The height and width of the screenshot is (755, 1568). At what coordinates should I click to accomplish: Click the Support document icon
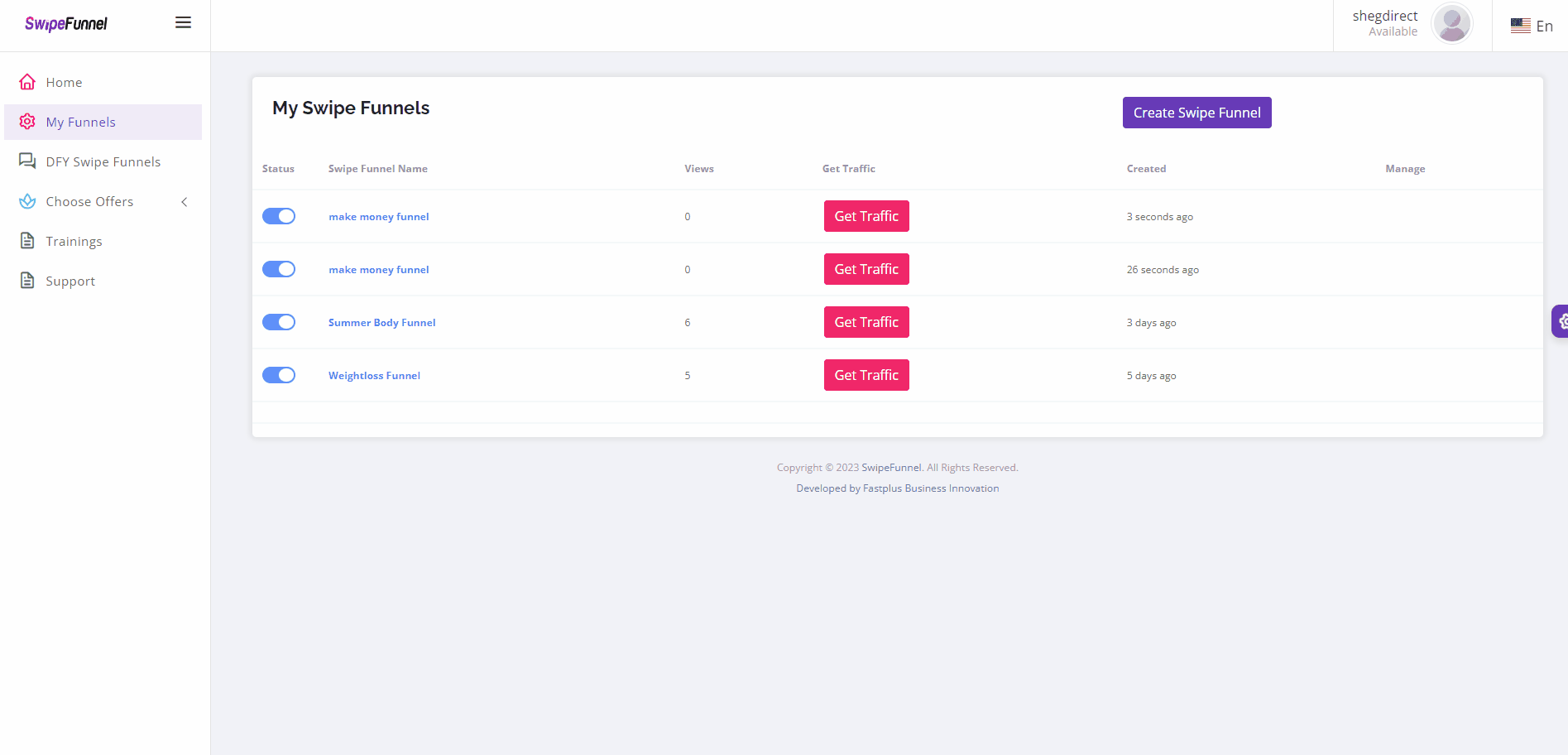pos(27,281)
